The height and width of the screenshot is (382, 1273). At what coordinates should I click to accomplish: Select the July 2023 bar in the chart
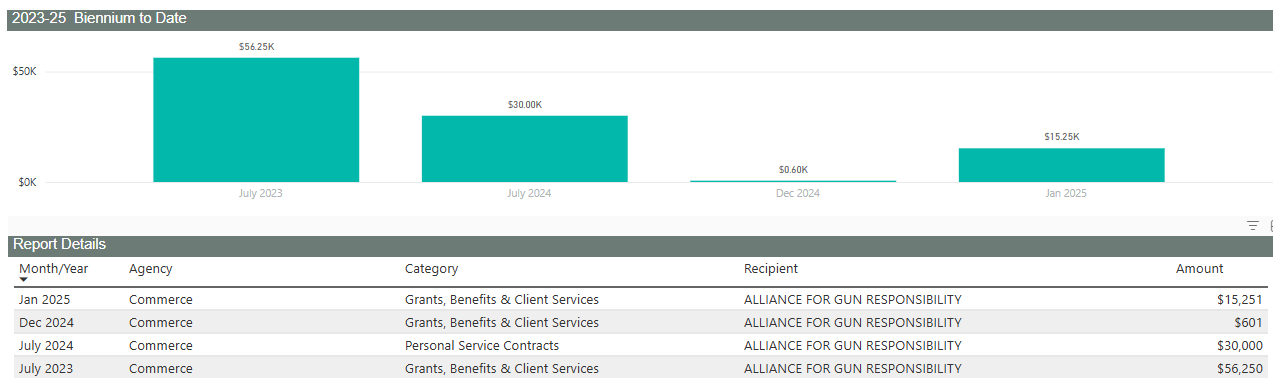[x=256, y=120]
